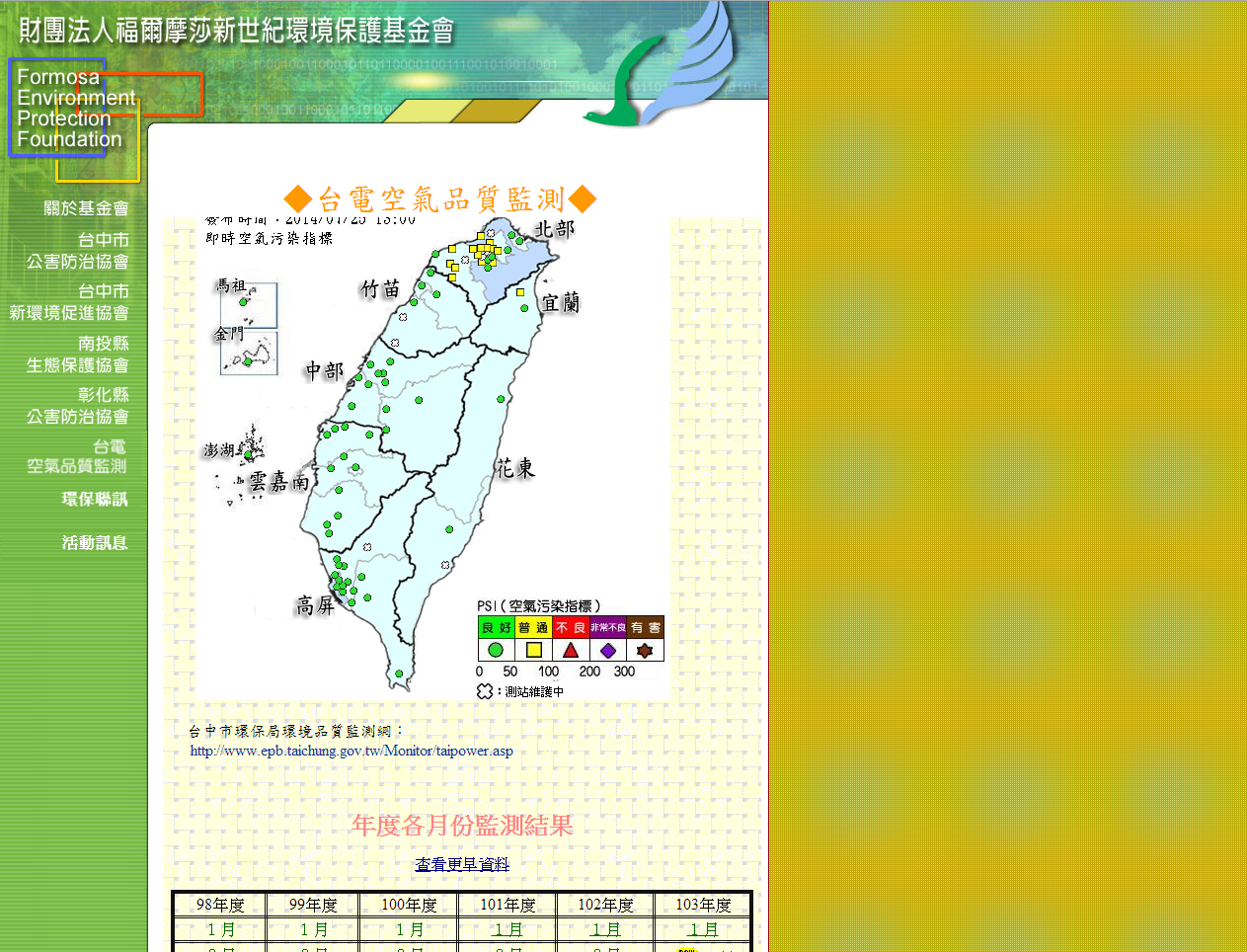Open 彰化縣公害防治協會 sidebar link
The height and width of the screenshot is (952, 1247).
coord(78,406)
